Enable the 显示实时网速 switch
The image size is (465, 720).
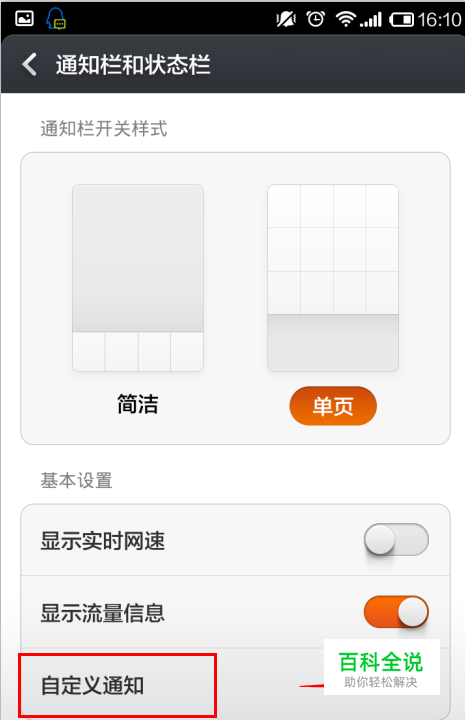(396, 540)
